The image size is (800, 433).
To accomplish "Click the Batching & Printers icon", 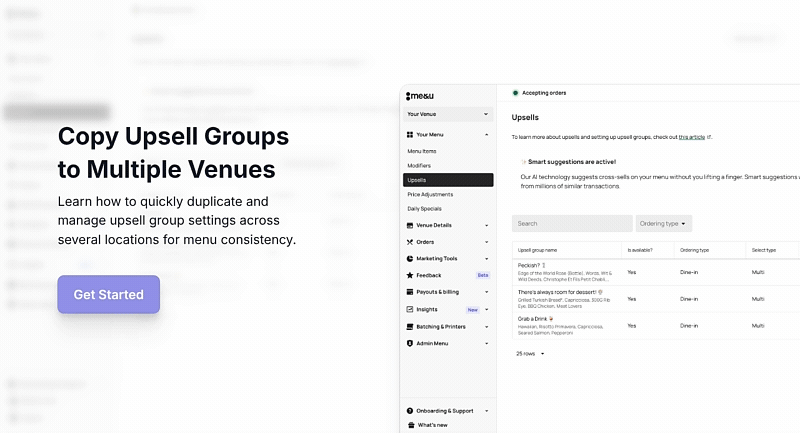I will pyautogui.click(x=410, y=327).
